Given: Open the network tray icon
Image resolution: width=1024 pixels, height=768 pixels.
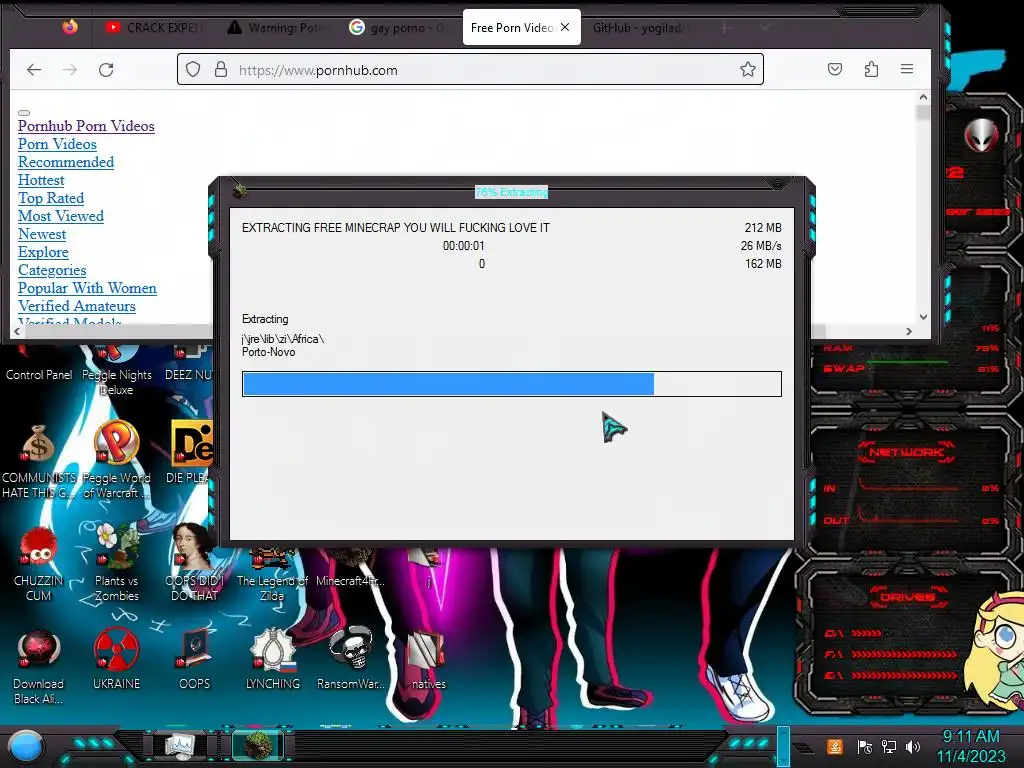Looking at the screenshot, I should pos(888,746).
